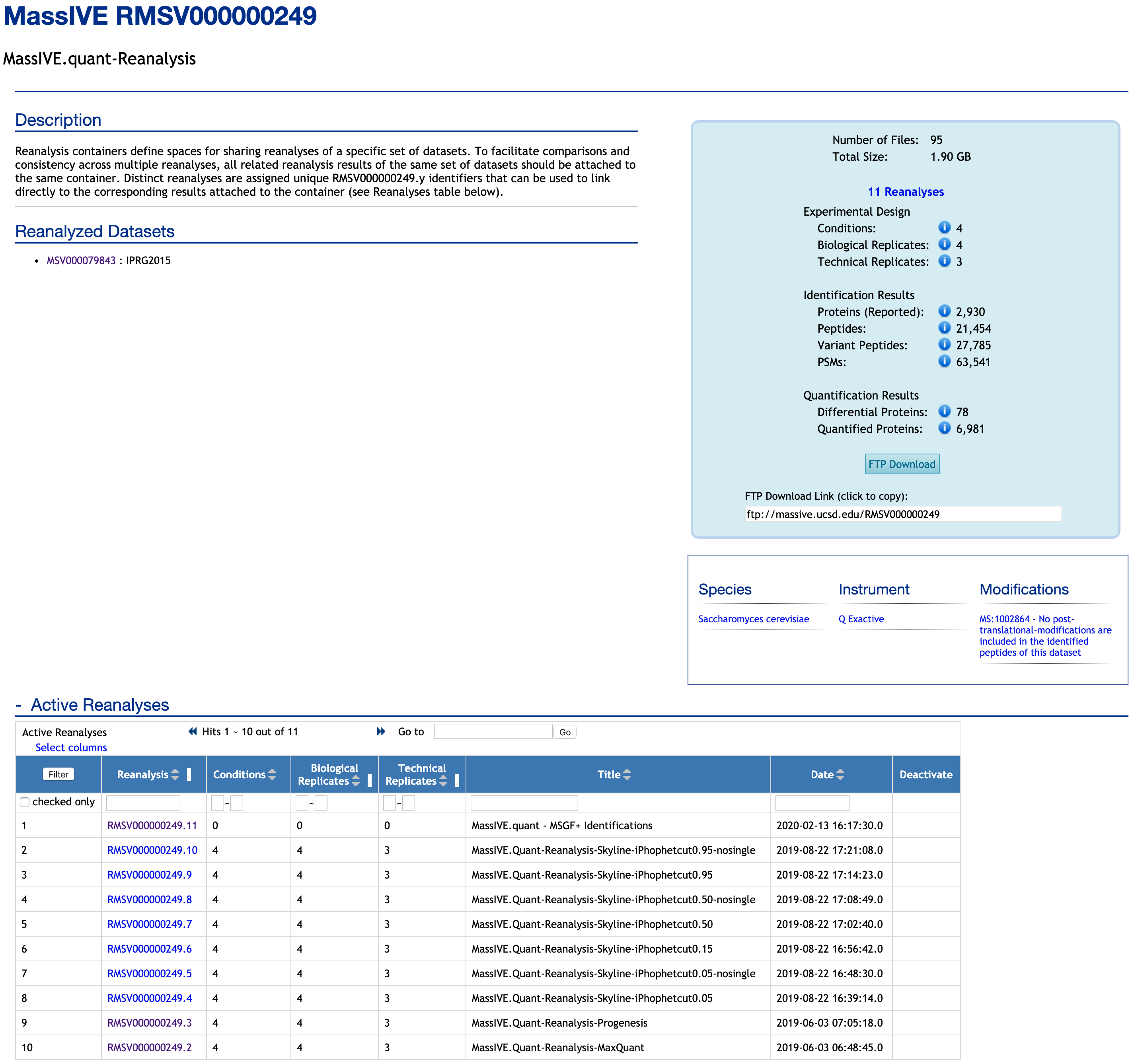This screenshot has width=1134, height=1064.
Task: Open Select columns option
Action: pyautogui.click(x=71, y=747)
